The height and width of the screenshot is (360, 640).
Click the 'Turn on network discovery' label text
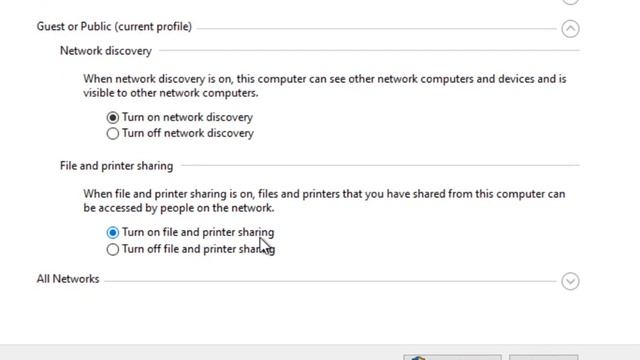pos(187,118)
